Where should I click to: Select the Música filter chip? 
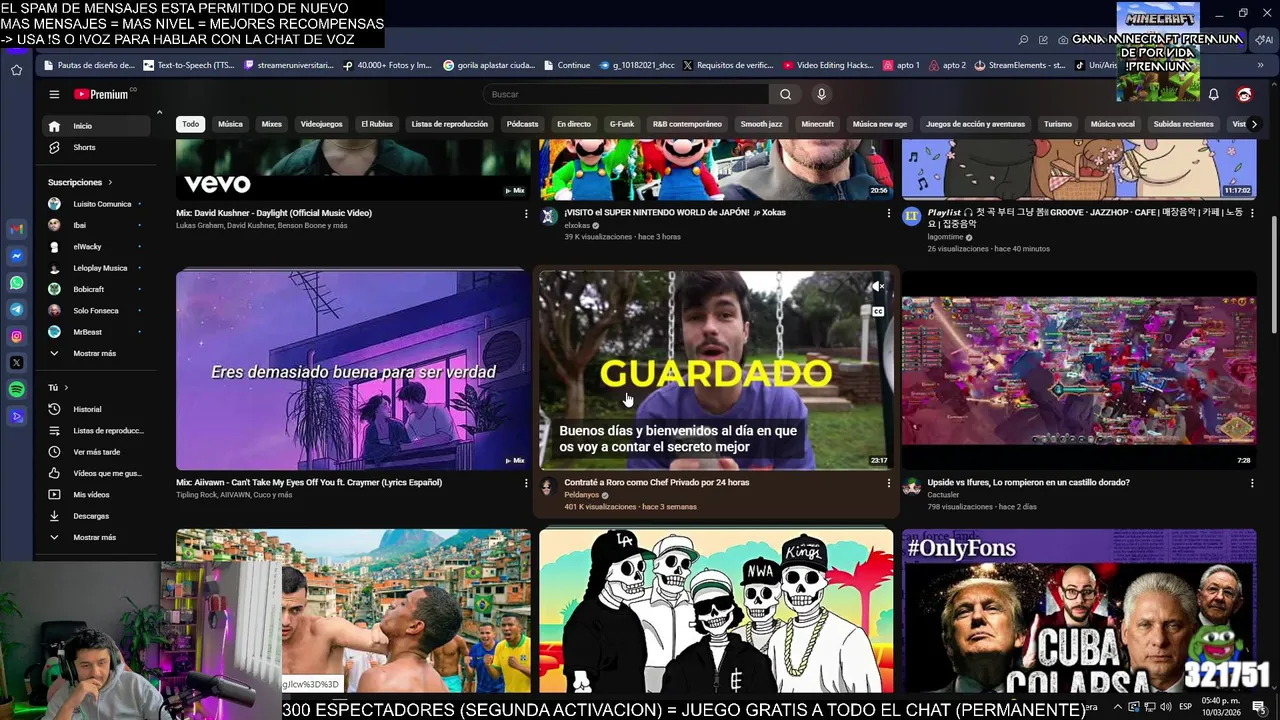point(231,124)
